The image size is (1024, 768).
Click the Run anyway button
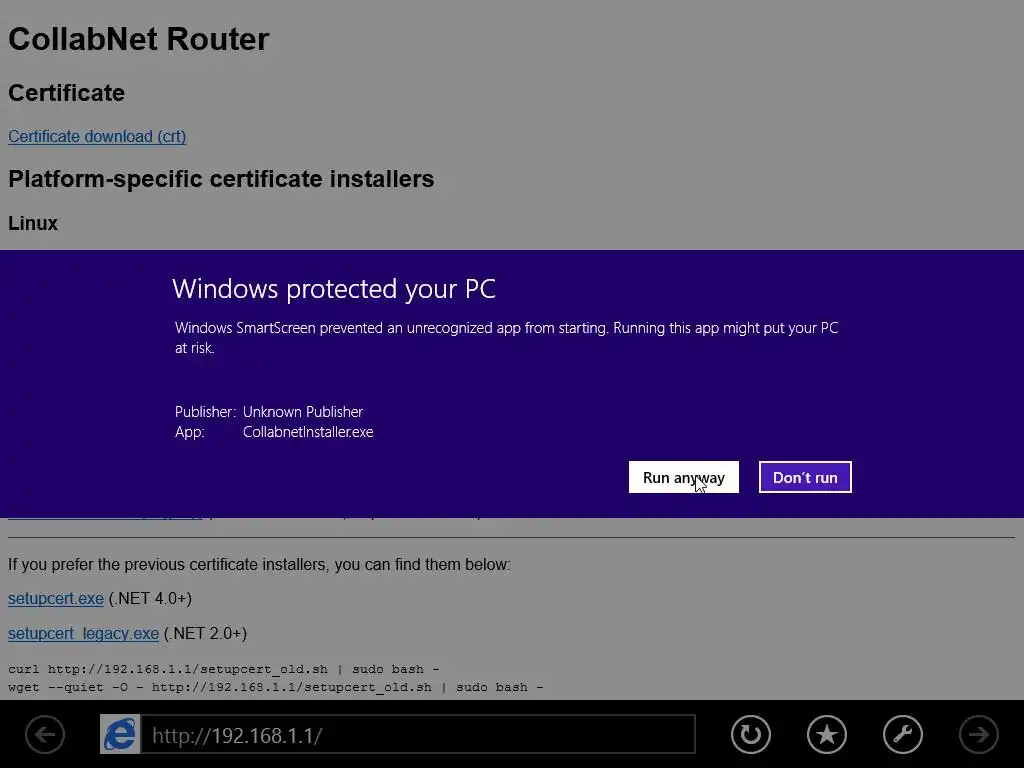(684, 477)
